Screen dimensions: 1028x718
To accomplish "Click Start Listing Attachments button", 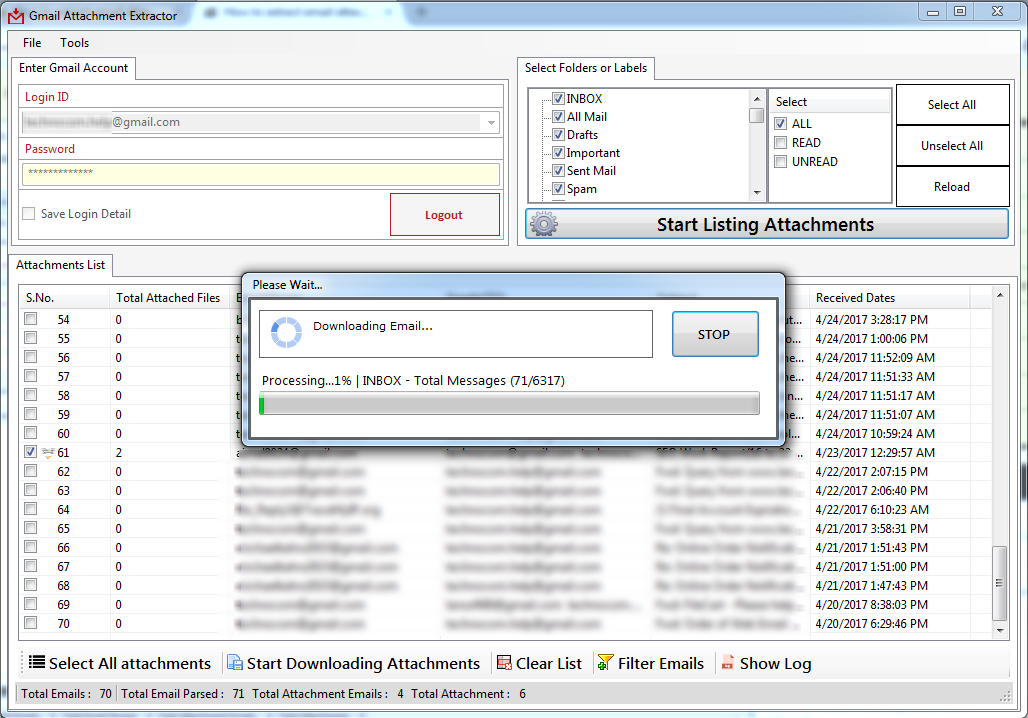I will tap(766, 224).
